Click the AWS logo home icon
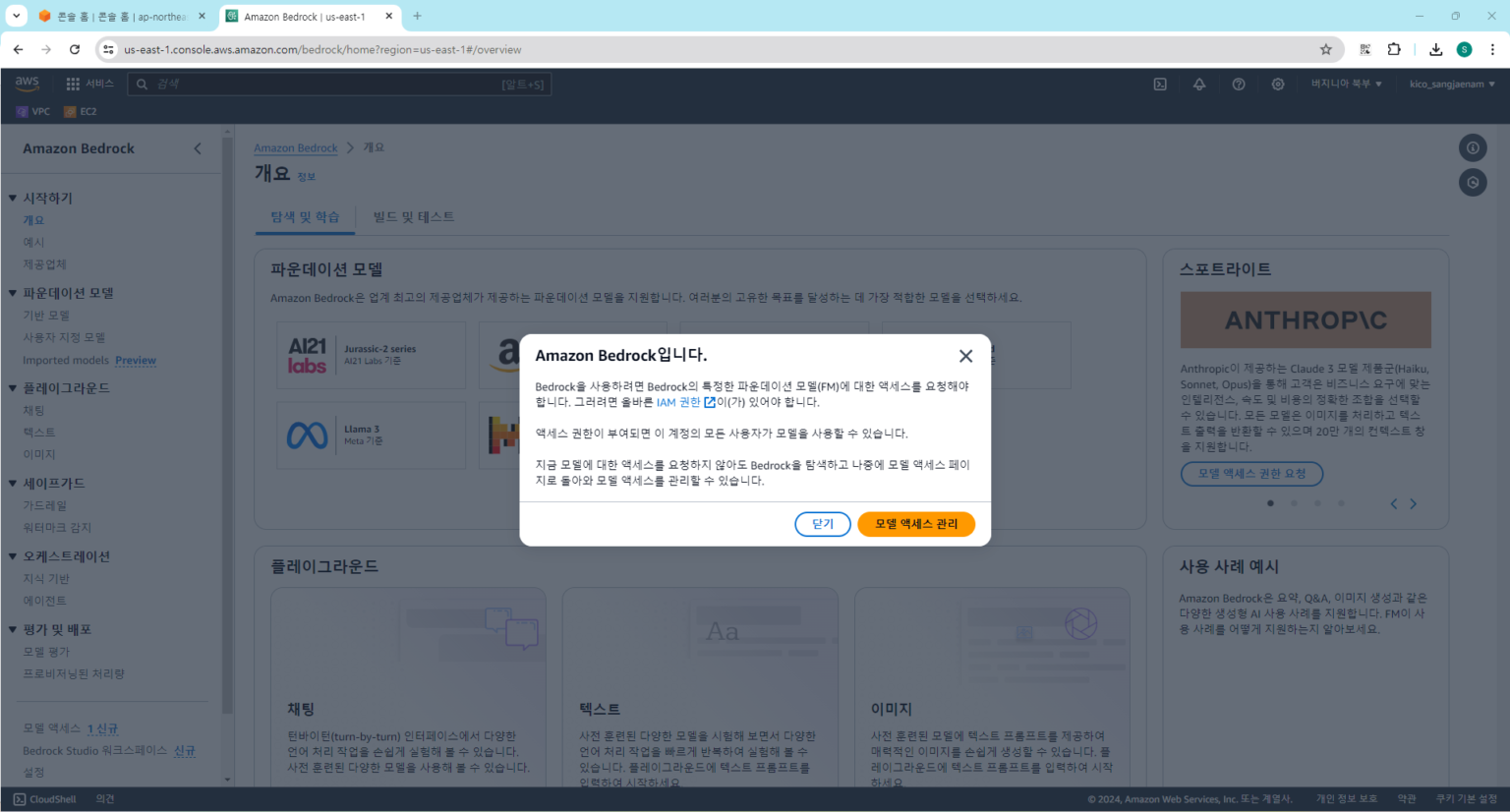1510x812 pixels. tap(28, 84)
